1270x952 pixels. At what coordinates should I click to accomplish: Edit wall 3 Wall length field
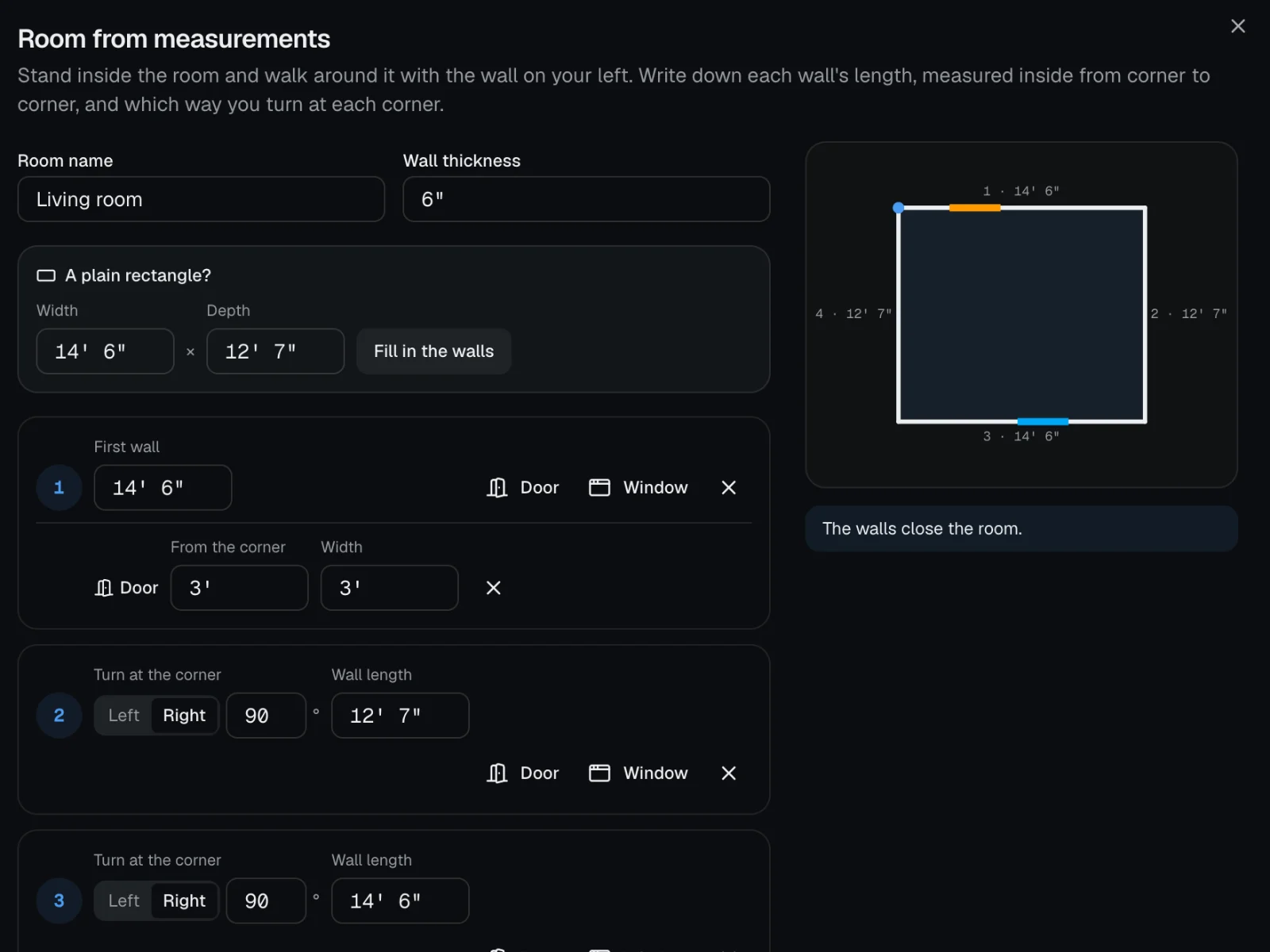400,900
